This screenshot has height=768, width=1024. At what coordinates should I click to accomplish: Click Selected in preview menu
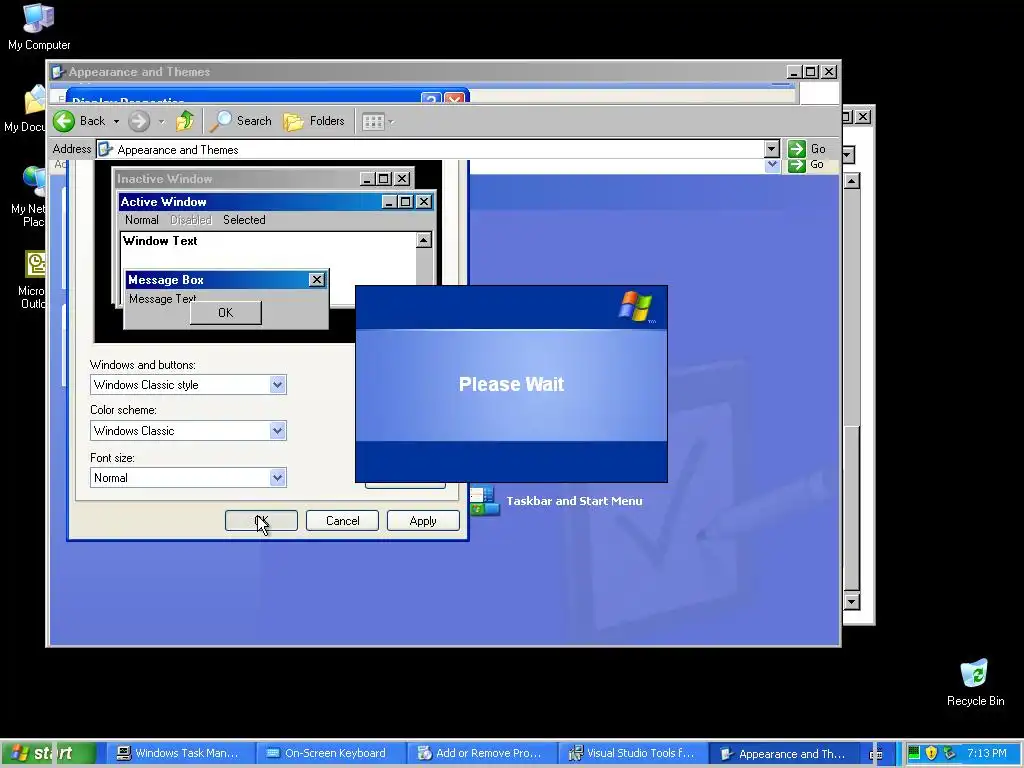(244, 220)
